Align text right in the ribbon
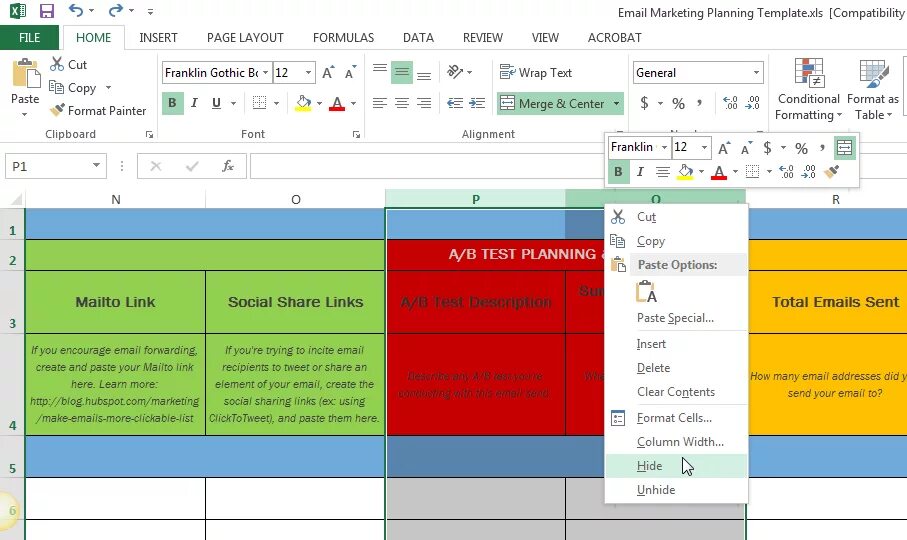 point(424,103)
